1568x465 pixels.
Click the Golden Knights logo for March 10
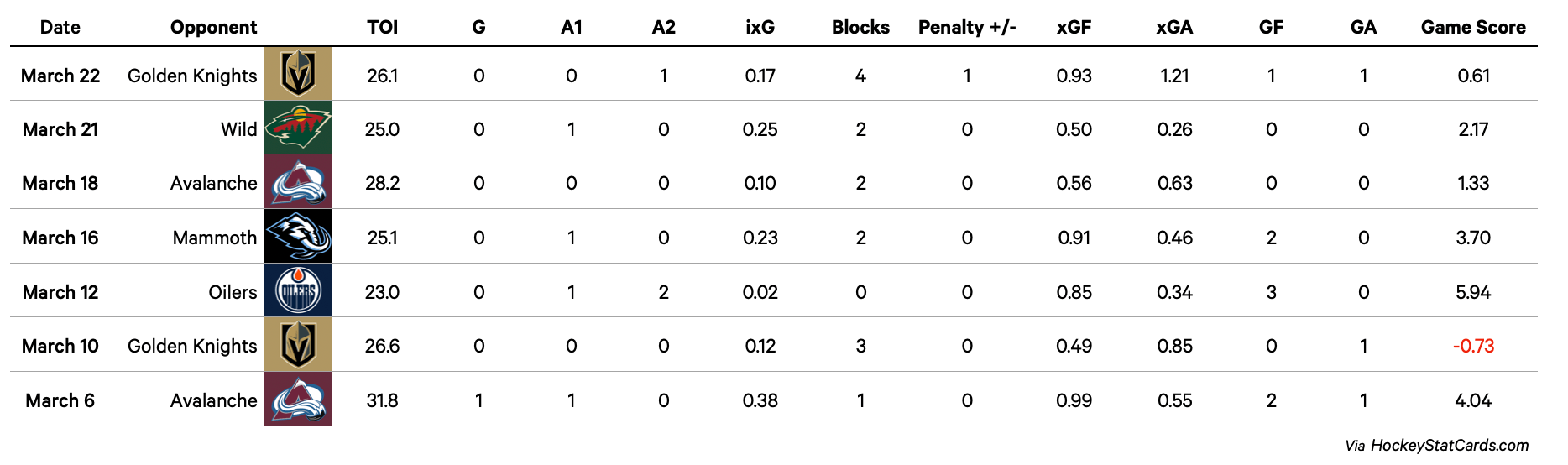coord(298,345)
